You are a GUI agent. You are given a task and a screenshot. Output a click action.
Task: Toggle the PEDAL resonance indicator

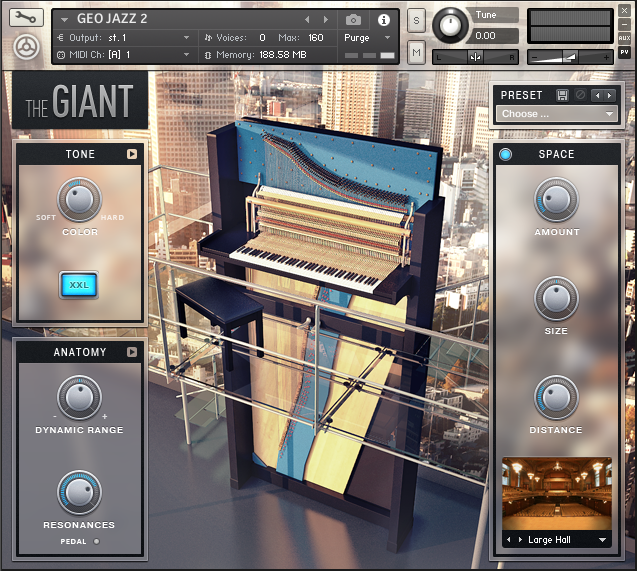tap(96, 541)
